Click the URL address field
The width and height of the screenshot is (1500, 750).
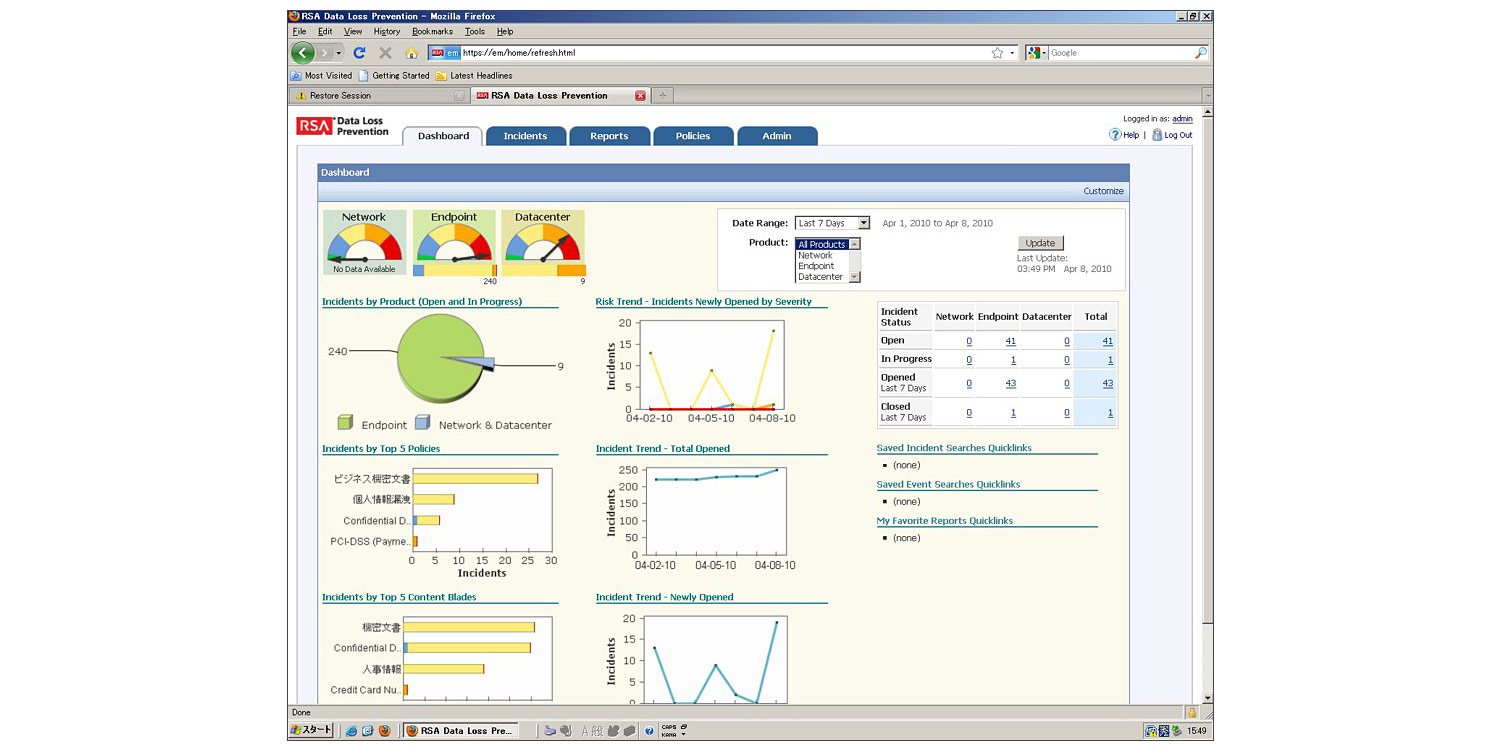[725, 53]
